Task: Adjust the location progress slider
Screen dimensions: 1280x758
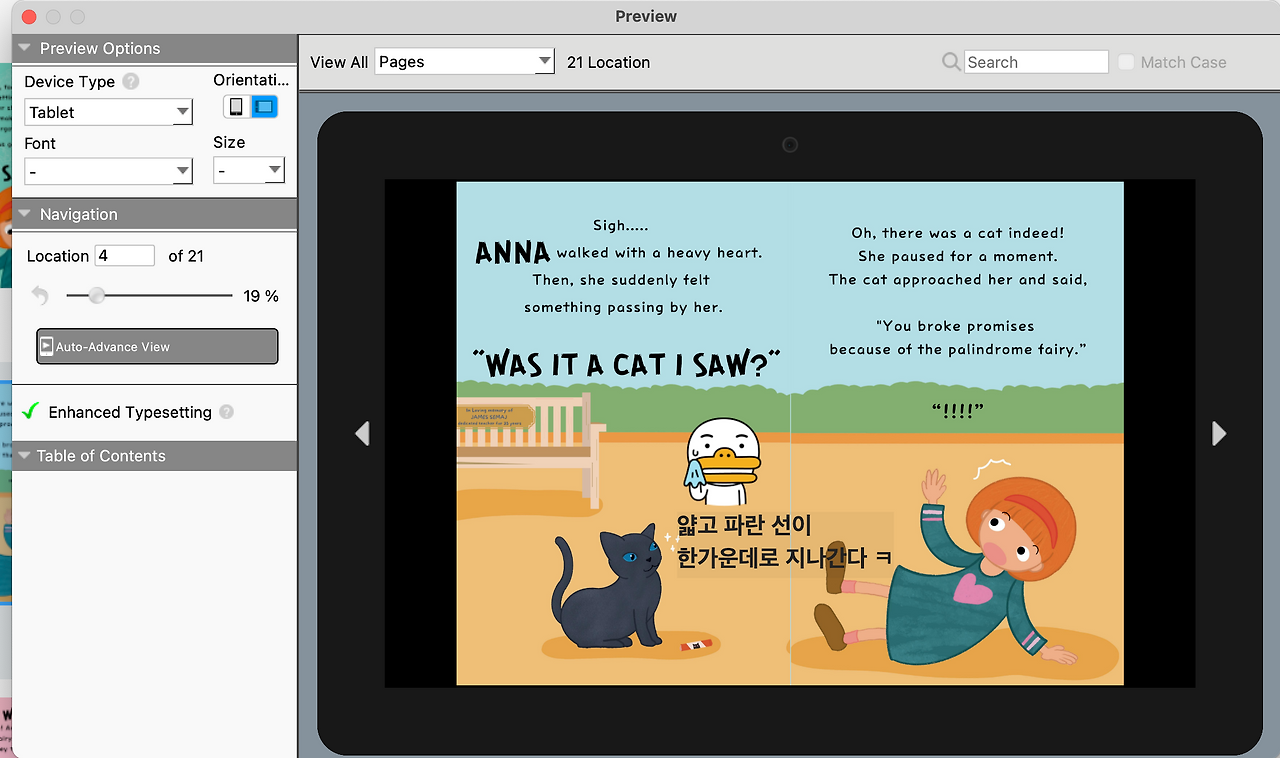Action: 149,296
